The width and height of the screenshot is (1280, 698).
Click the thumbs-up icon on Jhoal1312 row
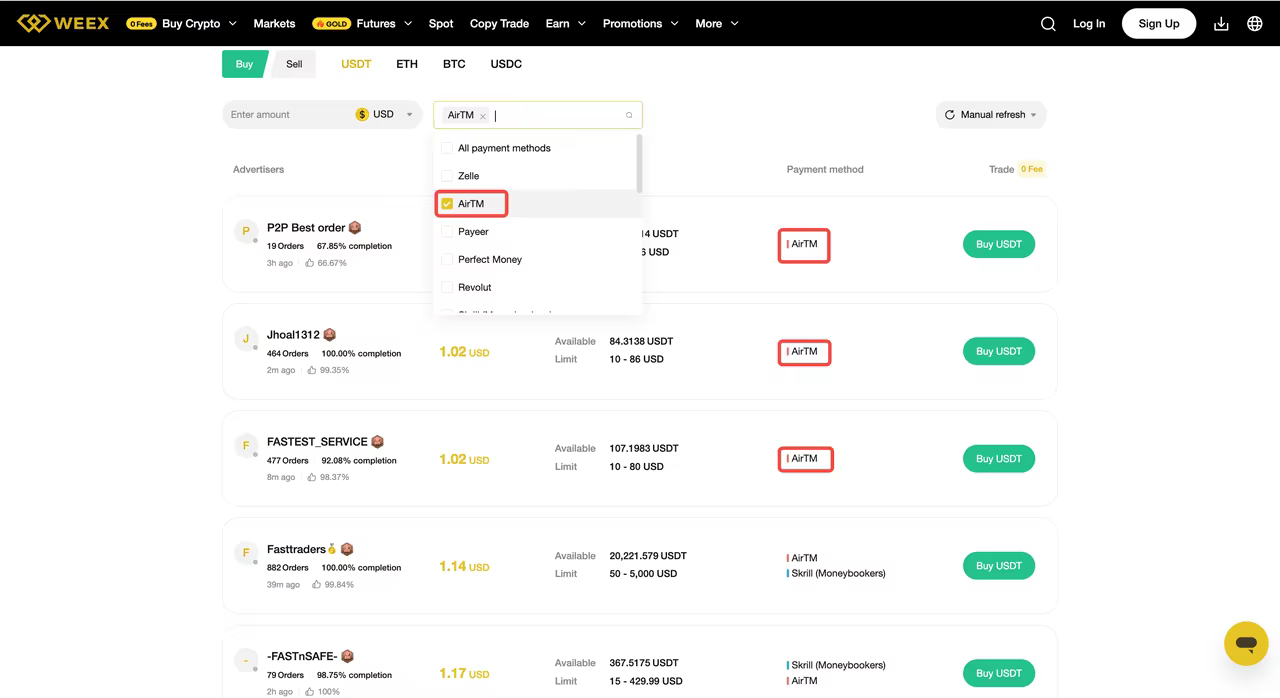point(311,370)
